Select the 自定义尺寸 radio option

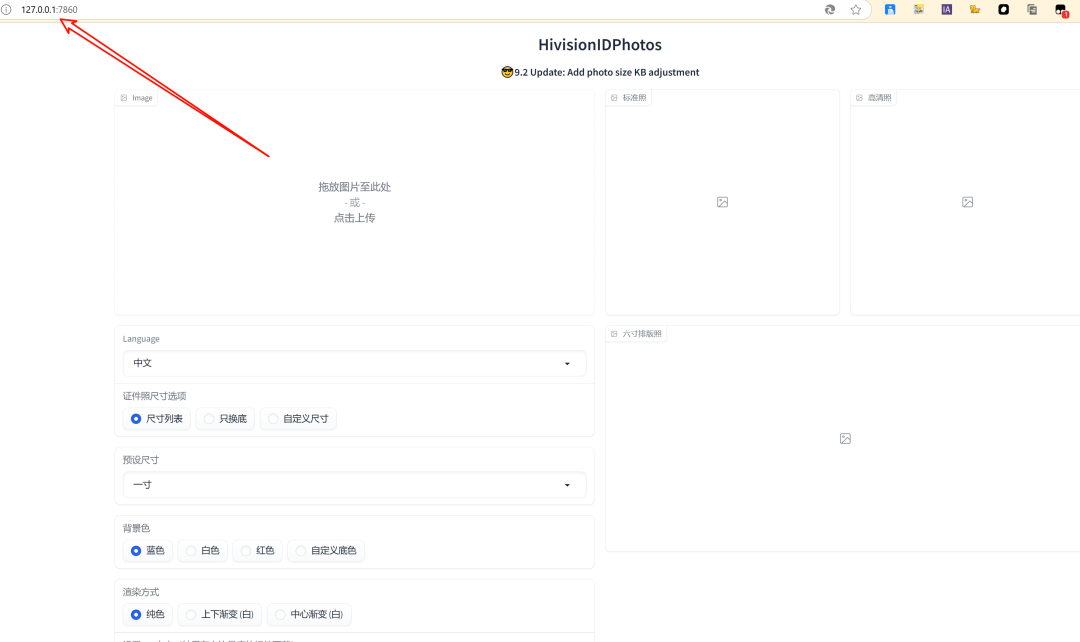coord(299,419)
